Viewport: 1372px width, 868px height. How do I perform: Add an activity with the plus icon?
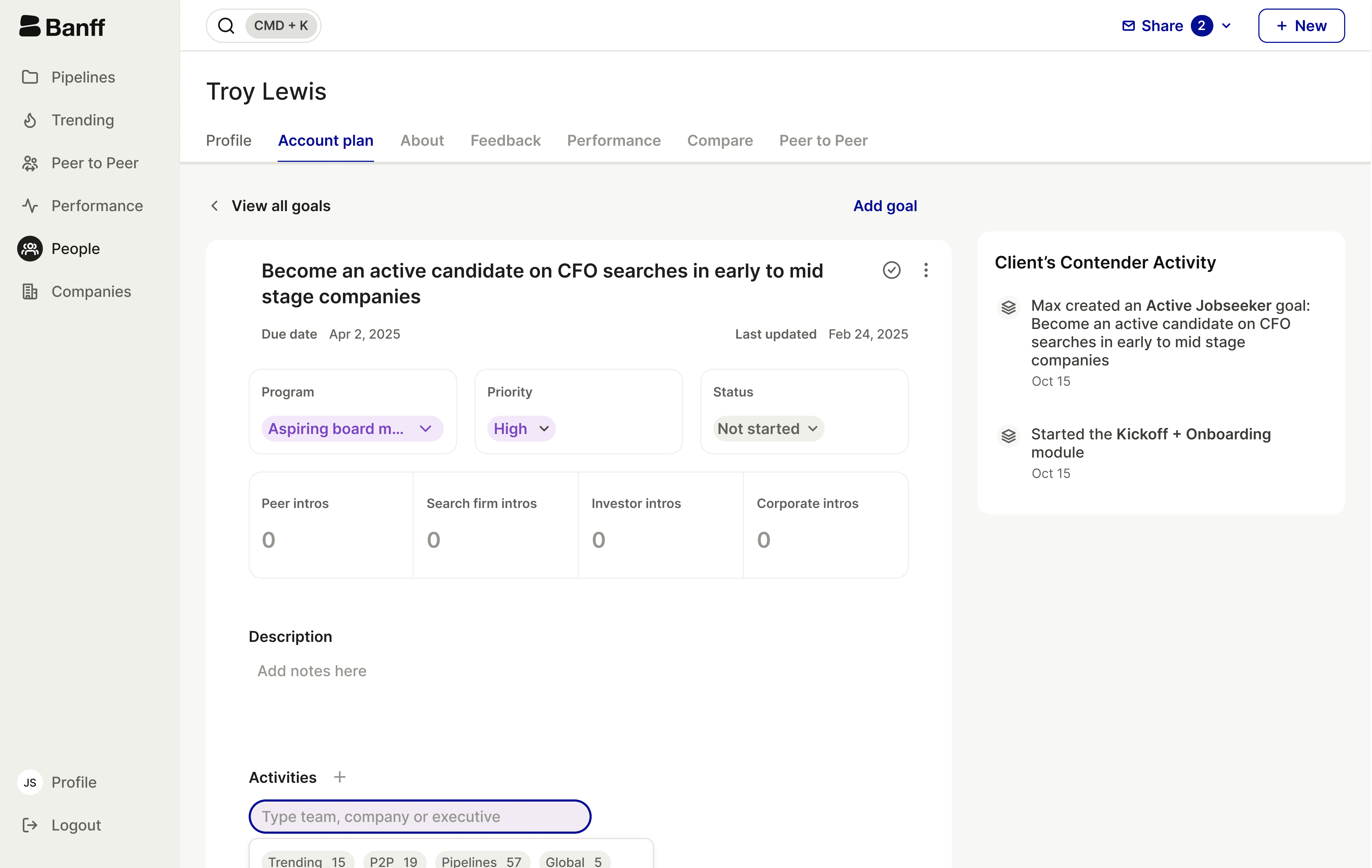point(340,777)
